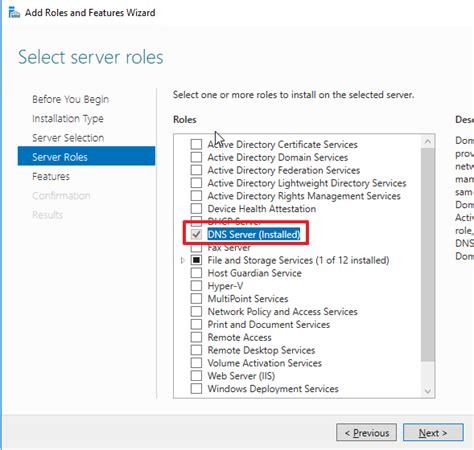The width and height of the screenshot is (474, 450).
Task: Select Remote Desktop Services label
Action: click(261, 350)
